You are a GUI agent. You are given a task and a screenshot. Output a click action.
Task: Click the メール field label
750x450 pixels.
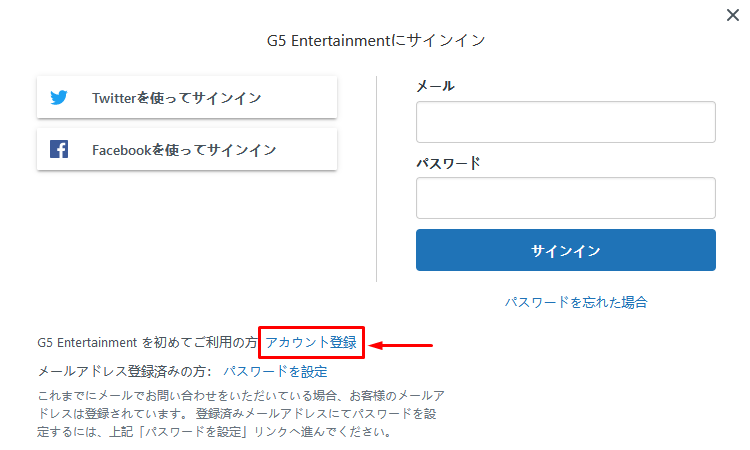[435, 86]
